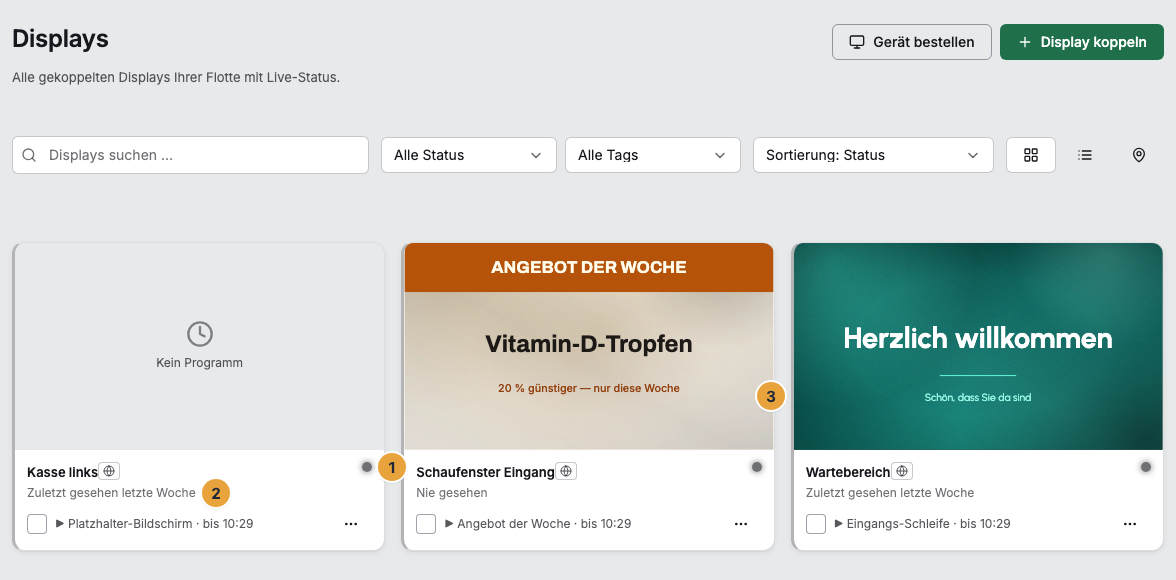The height and width of the screenshot is (580, 1176).
Task: Click Display koppeln button
Action: click(x=1082, y=42)
